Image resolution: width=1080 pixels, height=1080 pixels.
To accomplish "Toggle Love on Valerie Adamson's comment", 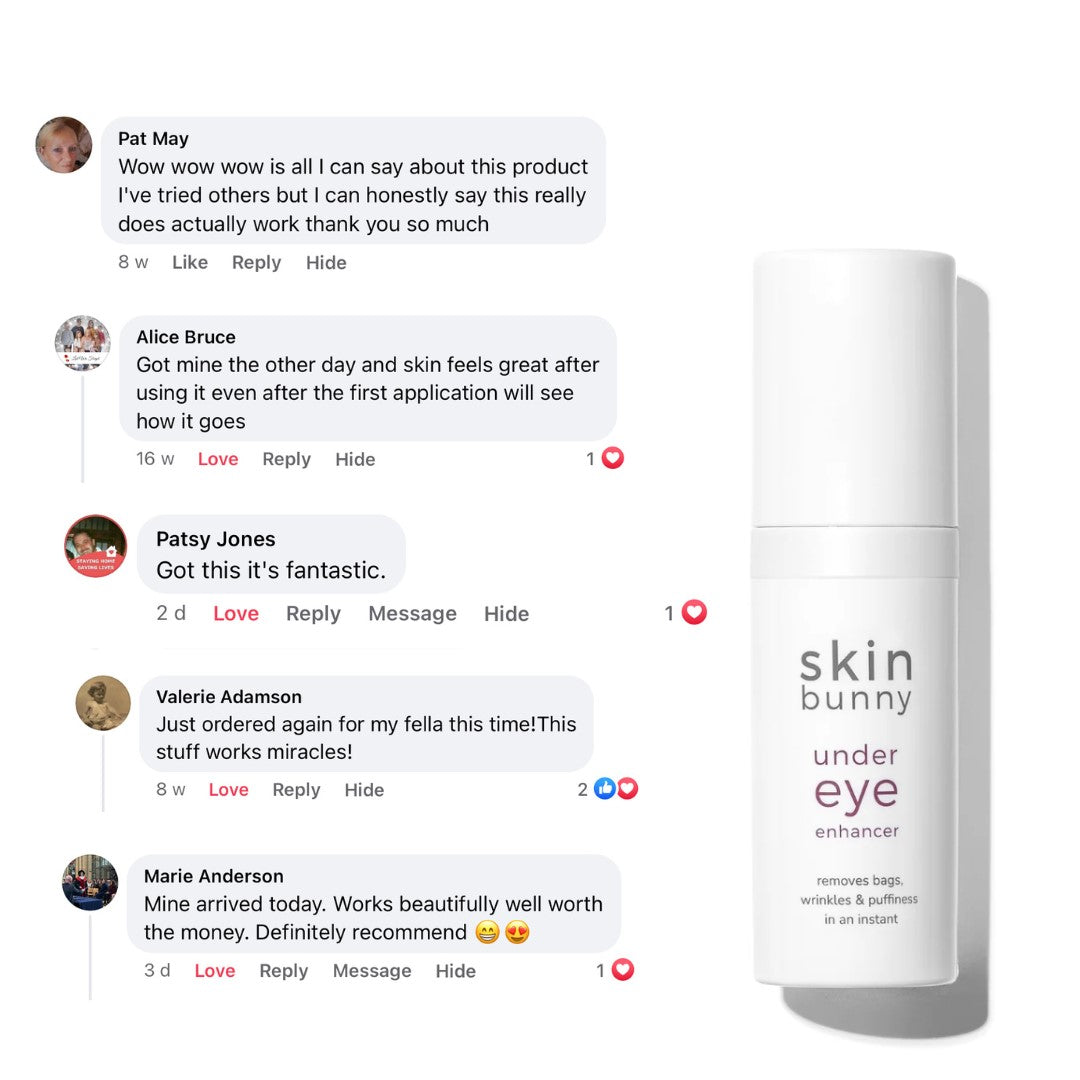I will [x=229, y=790].
